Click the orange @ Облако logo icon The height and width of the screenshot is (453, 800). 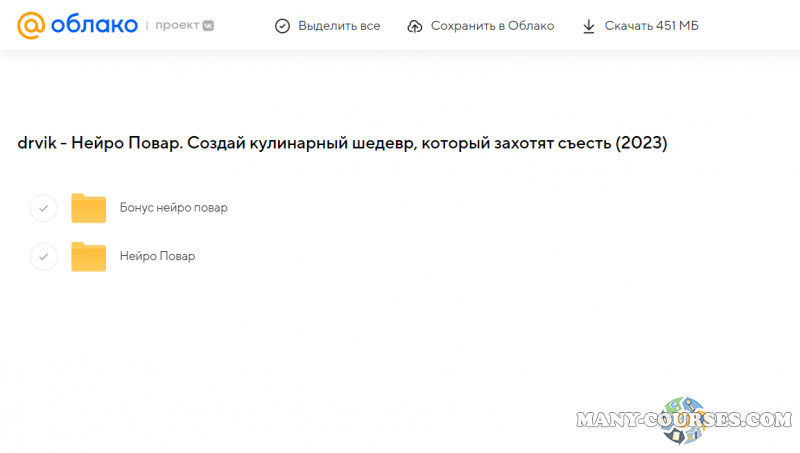(x=31, y=25)
